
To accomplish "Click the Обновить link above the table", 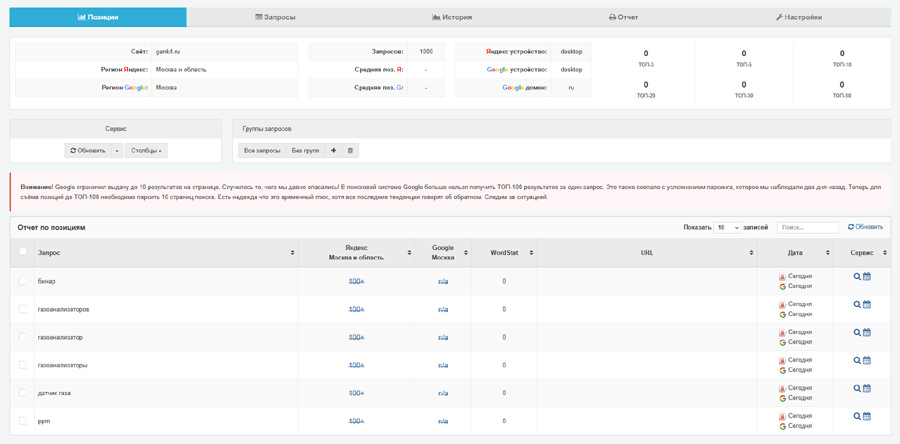I will point(865,227).
